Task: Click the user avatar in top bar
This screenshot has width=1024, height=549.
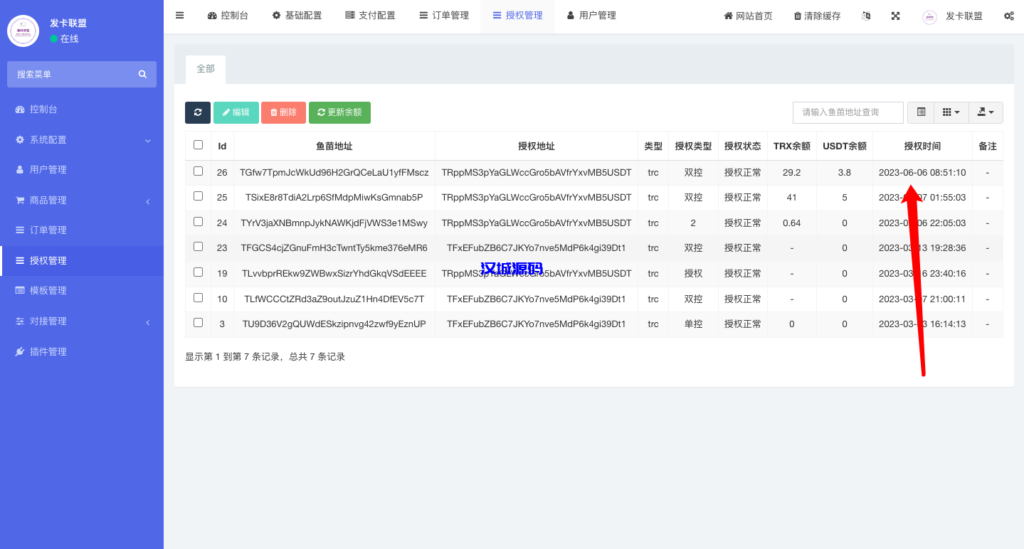Action: point(929,16)
